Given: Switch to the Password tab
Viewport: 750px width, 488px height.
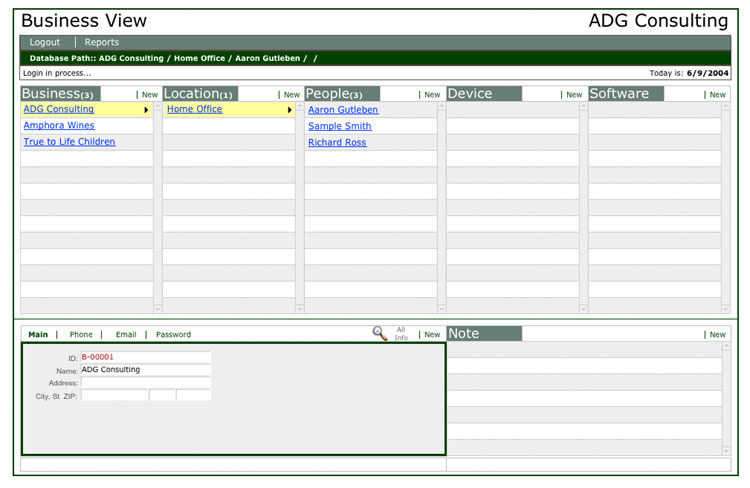Looking at the screenshot, I should pyautogui.click(x=174, y=334).
